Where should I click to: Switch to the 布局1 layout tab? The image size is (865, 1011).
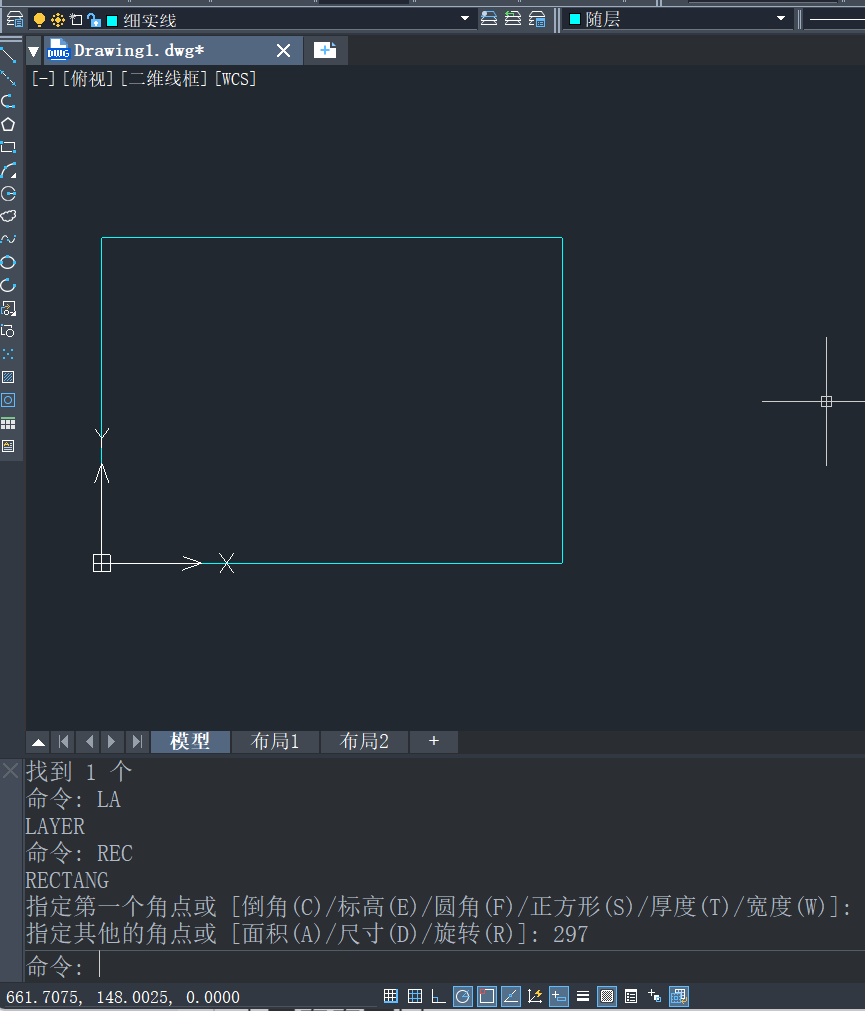coord(275,741)
